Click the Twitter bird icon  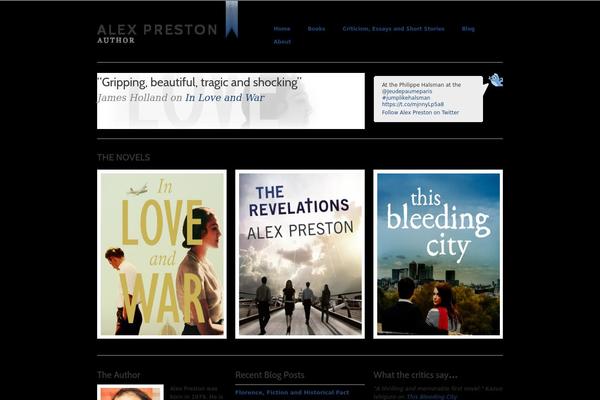coord(496,80)
